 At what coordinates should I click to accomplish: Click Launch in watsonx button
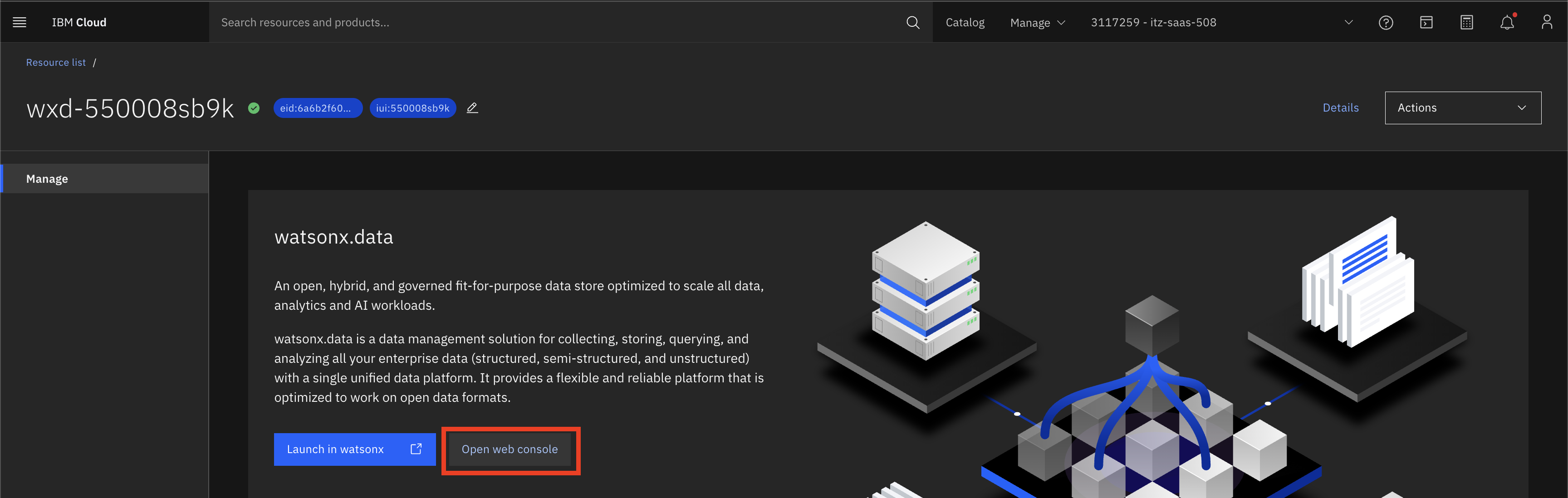[355, 449]
